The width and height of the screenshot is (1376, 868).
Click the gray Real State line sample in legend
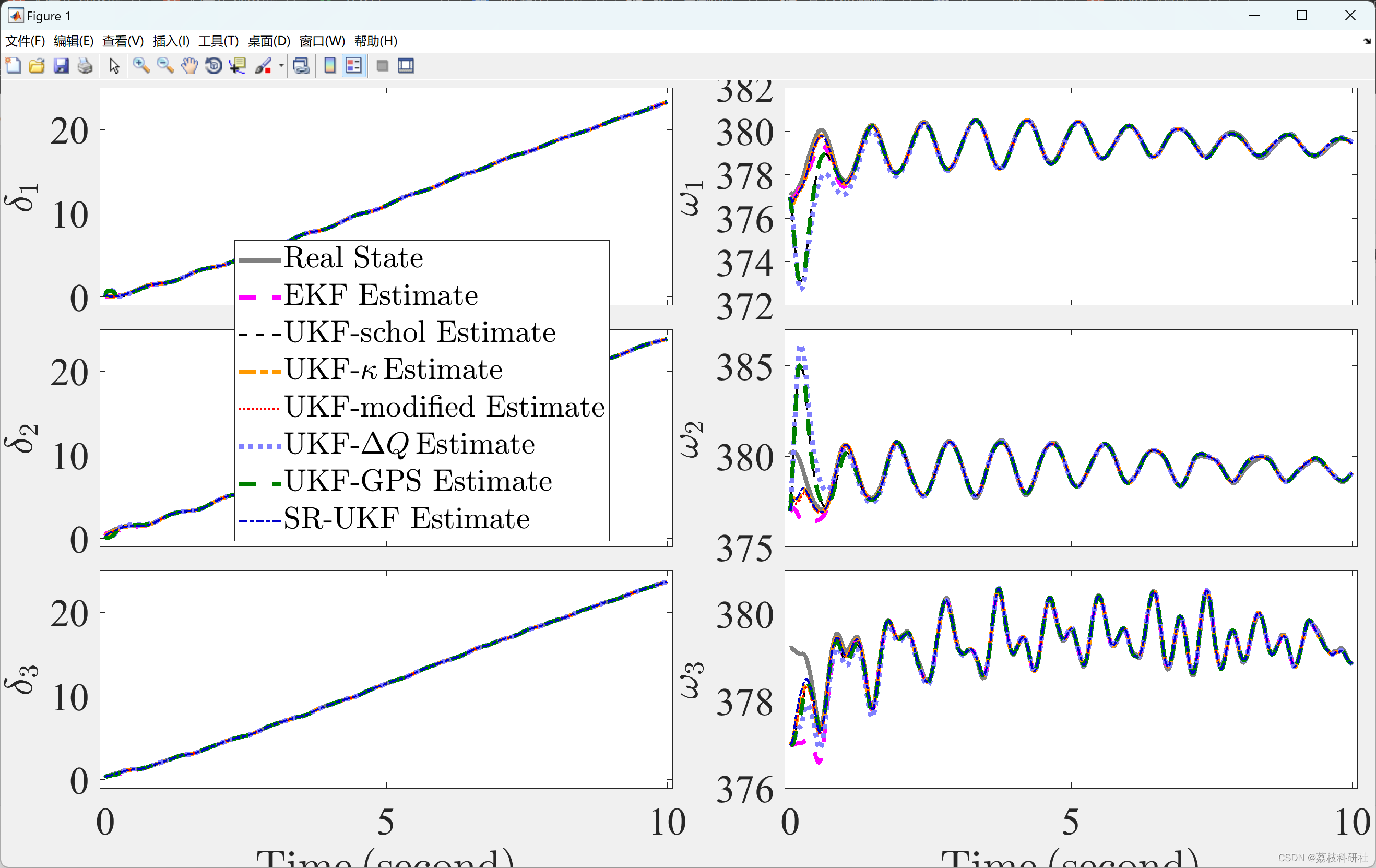(x=260, y=260)
